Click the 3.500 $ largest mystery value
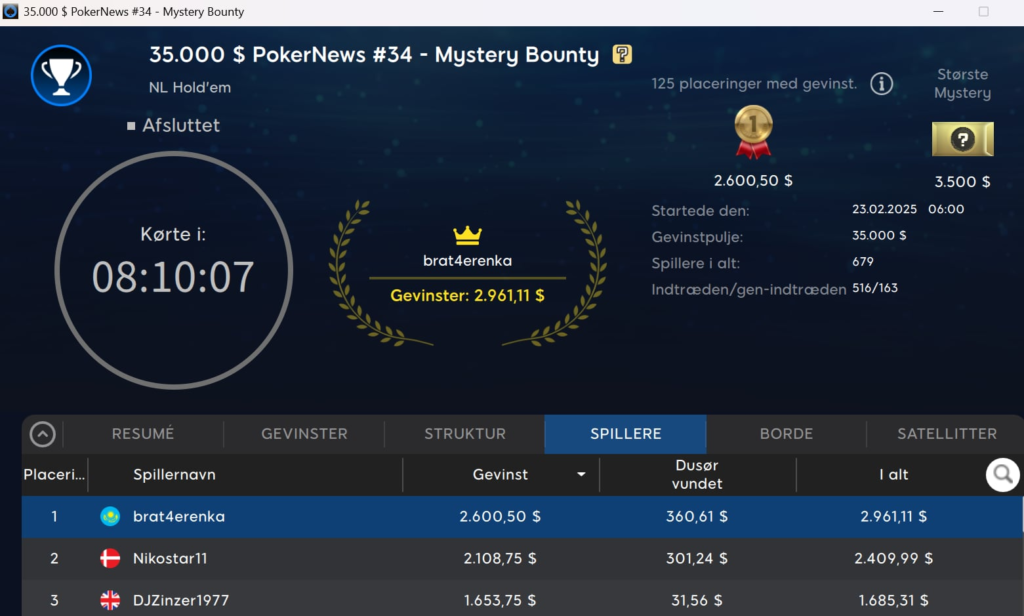The image size is (1024, 616). click(x=962, y=182)
